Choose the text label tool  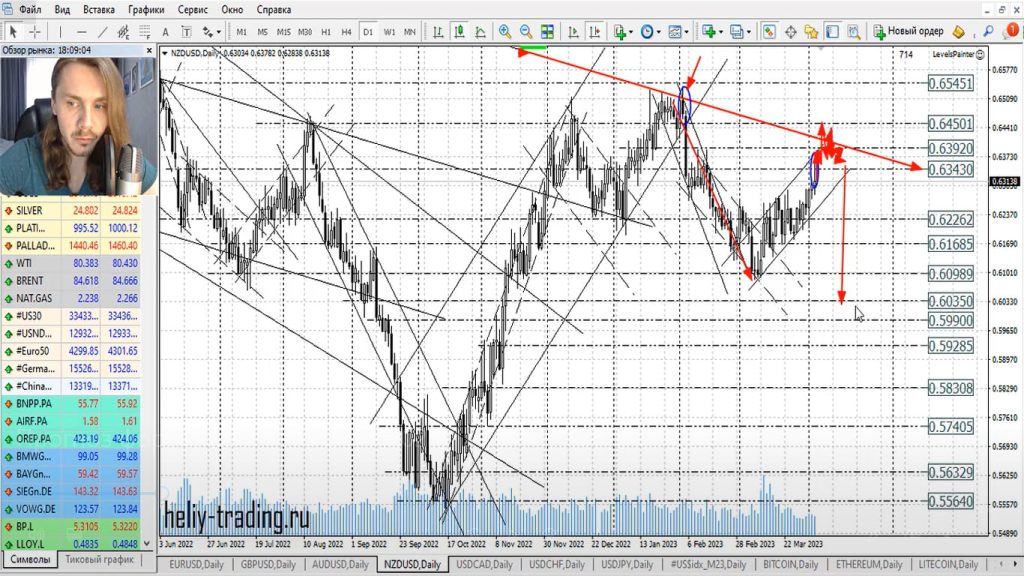[x=165, y=31]
